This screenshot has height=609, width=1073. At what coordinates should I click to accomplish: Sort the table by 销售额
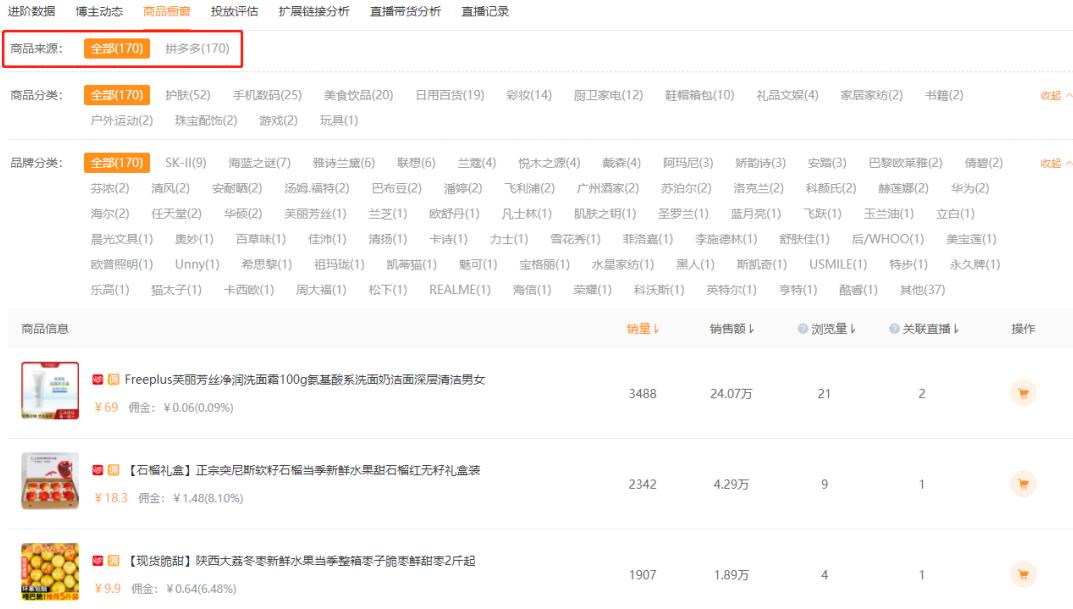pyautogui.click(x=732, y=328)
